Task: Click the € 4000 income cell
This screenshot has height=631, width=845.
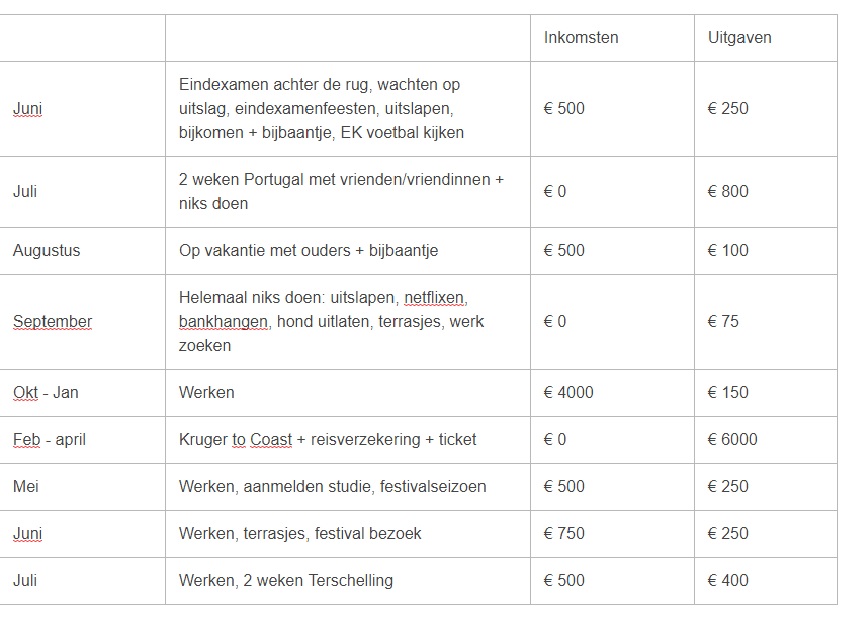Action: tap(568, 392)
